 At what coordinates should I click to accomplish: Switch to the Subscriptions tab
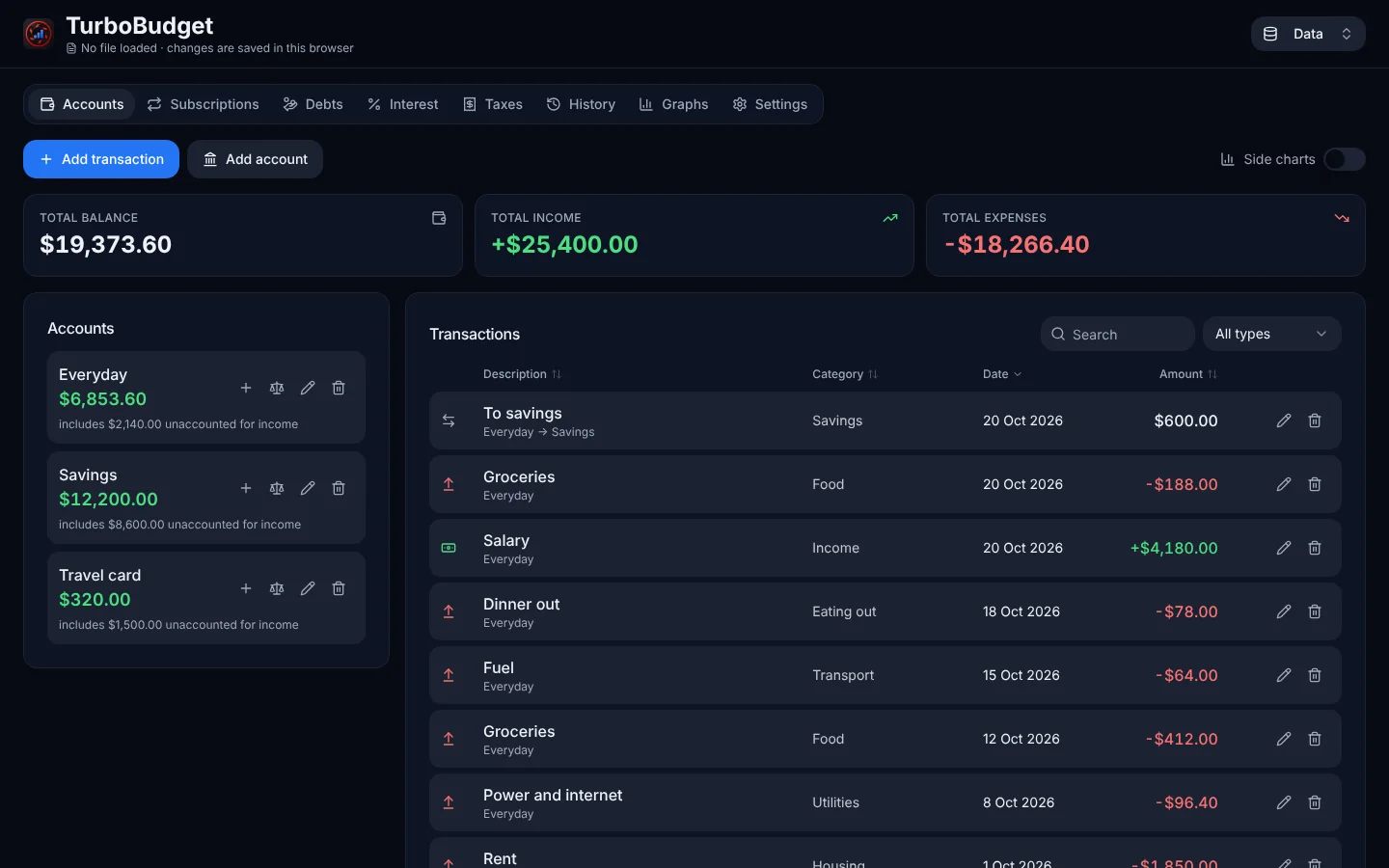203,104
